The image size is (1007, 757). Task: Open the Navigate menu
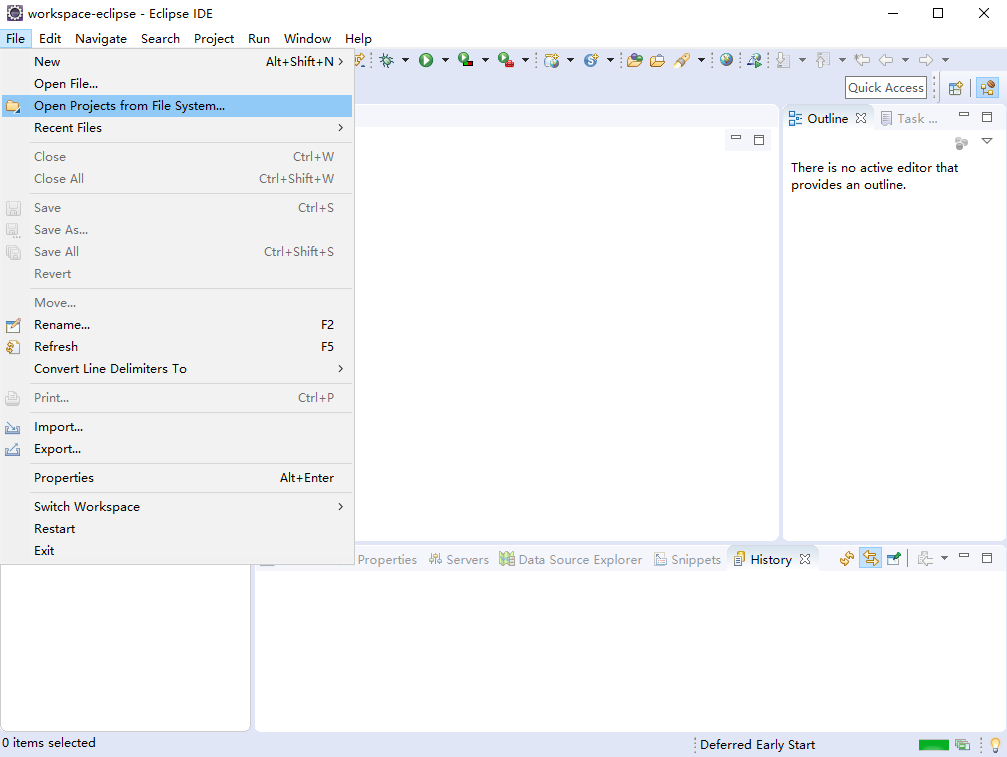click(x=101, y=39)
